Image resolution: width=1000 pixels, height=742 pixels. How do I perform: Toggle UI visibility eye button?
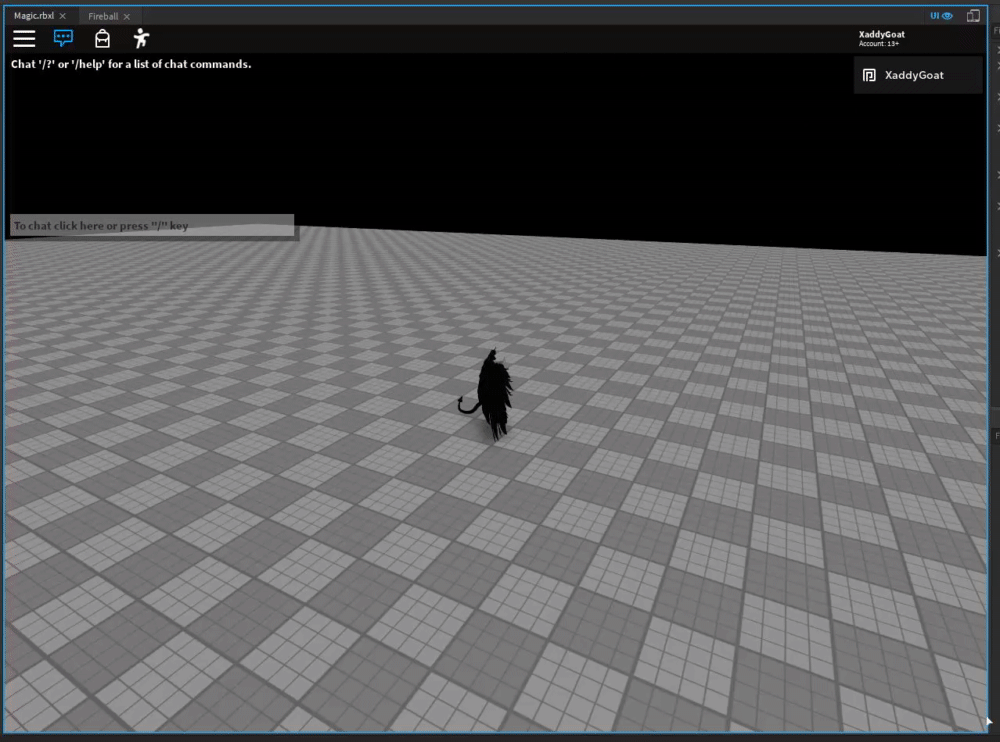941,16
